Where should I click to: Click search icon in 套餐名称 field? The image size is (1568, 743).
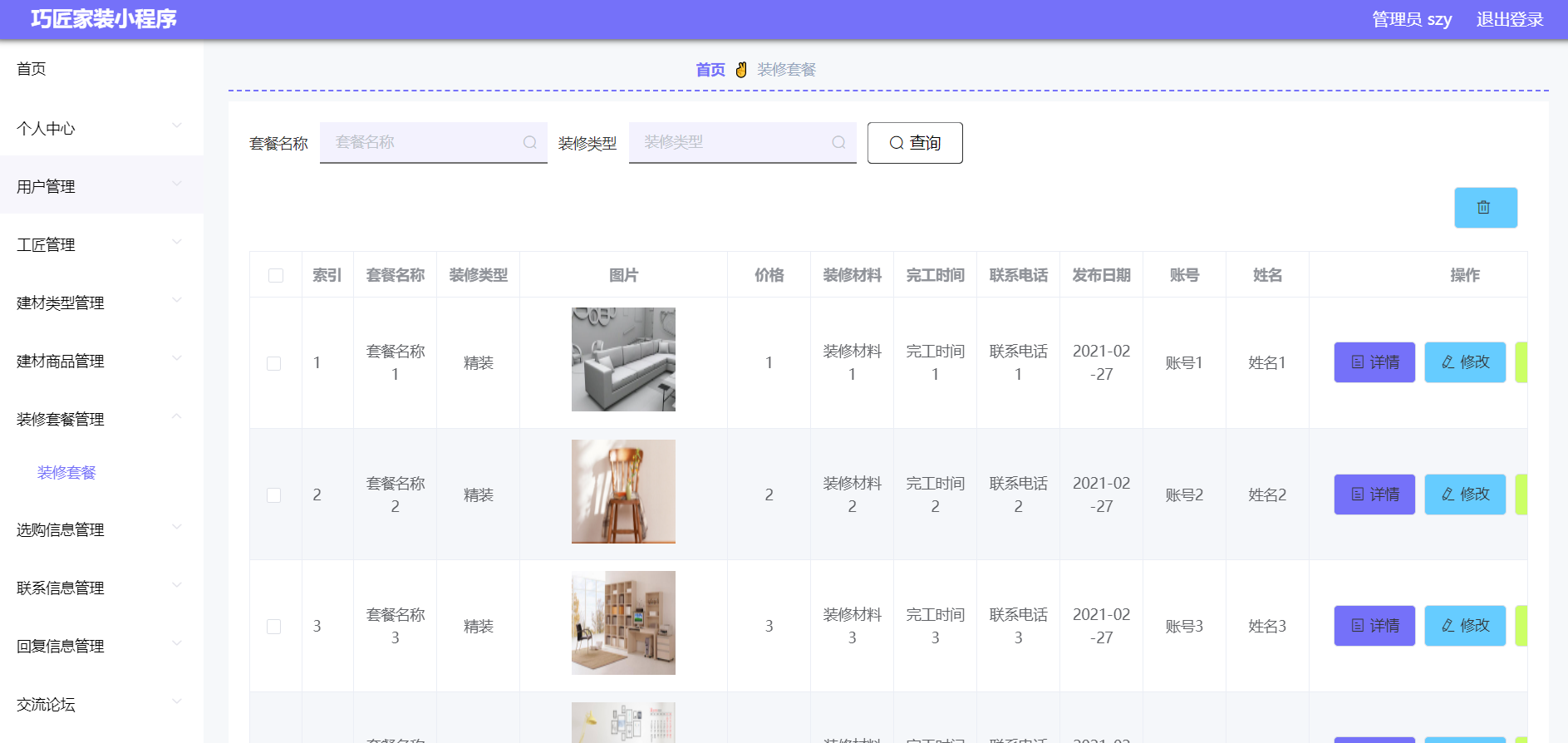[x=529, y=143]
